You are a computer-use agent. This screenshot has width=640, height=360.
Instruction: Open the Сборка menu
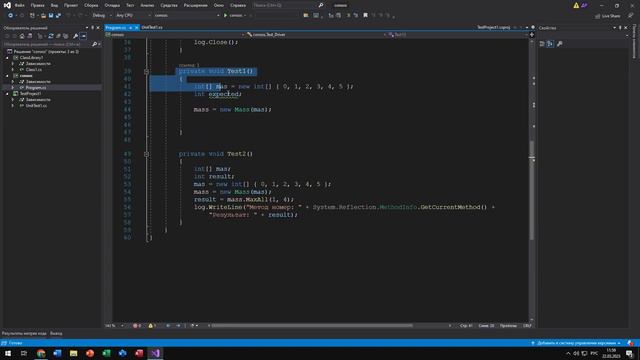tap(91, 5)
